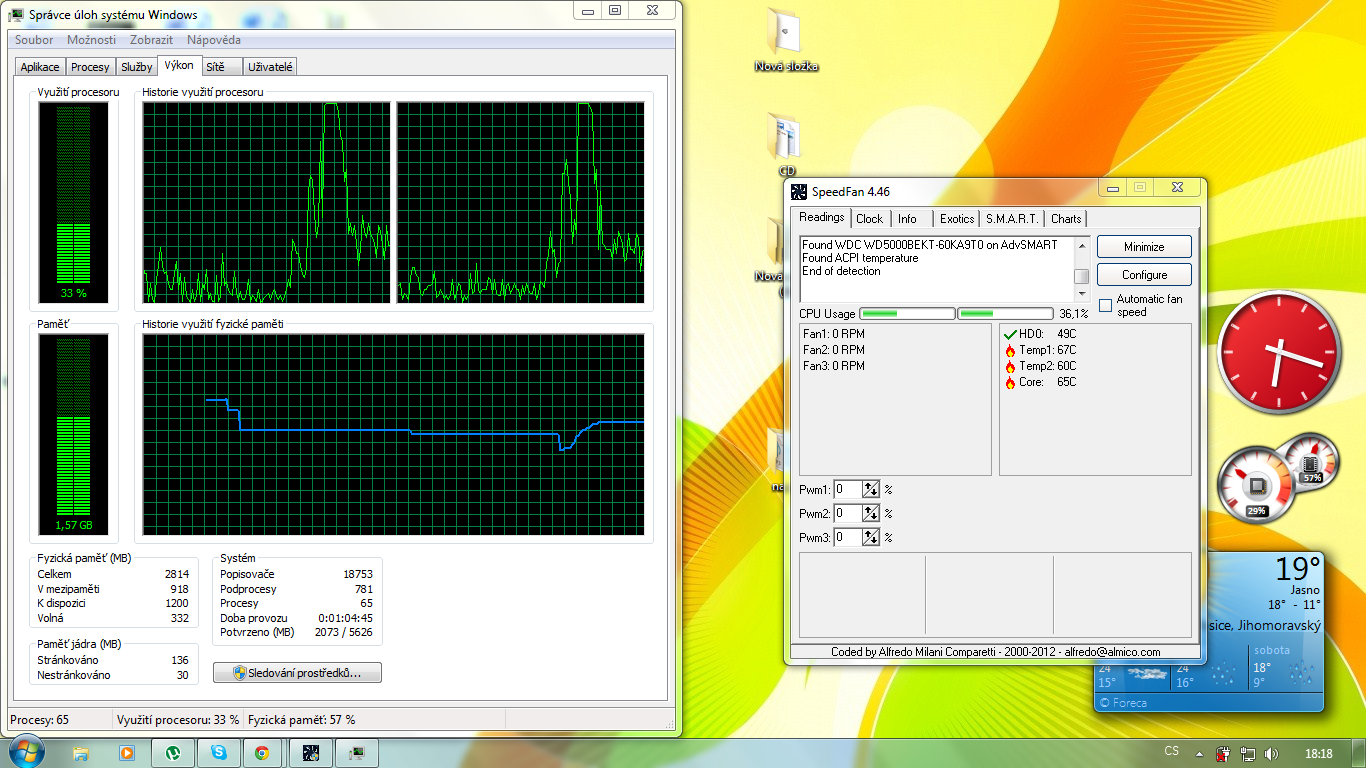Click the battery power tray icon
This screenshot has width=1366, height=768.
pos(1222,753)
